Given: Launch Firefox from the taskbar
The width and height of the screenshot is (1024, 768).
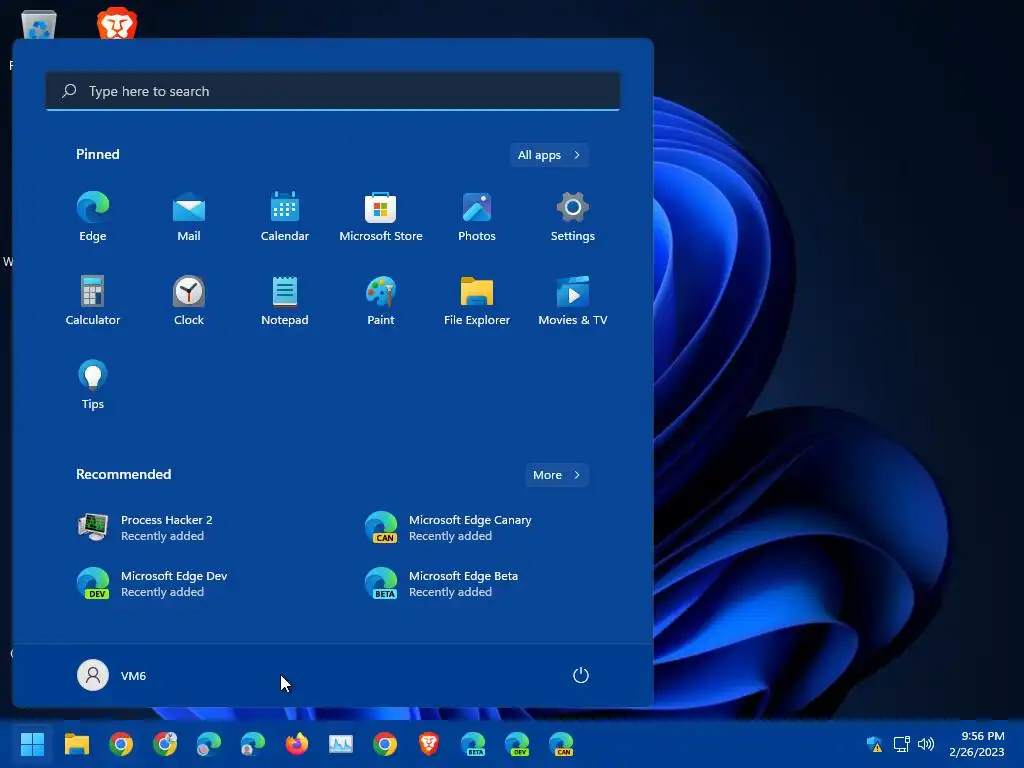Looking at the screenshot, I should [x=297, y=744].
